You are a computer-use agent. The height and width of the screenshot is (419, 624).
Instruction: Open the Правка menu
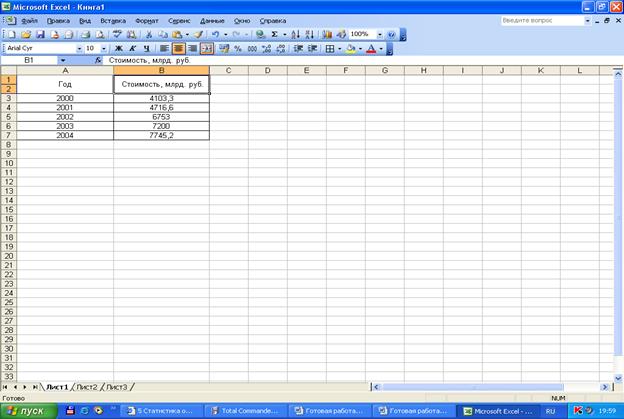coord(58,21)
